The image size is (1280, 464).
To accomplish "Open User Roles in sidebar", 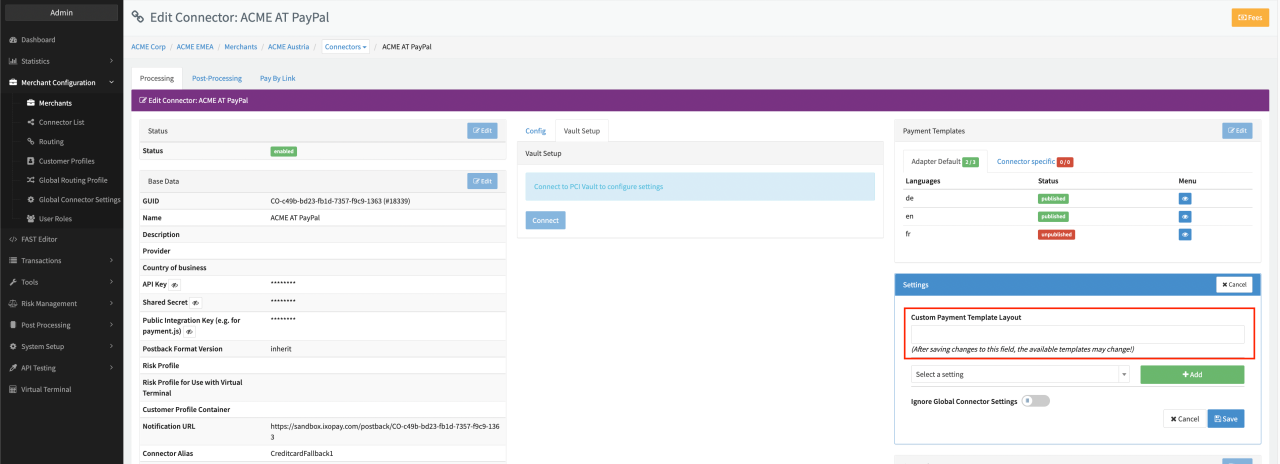I will 55,218.
